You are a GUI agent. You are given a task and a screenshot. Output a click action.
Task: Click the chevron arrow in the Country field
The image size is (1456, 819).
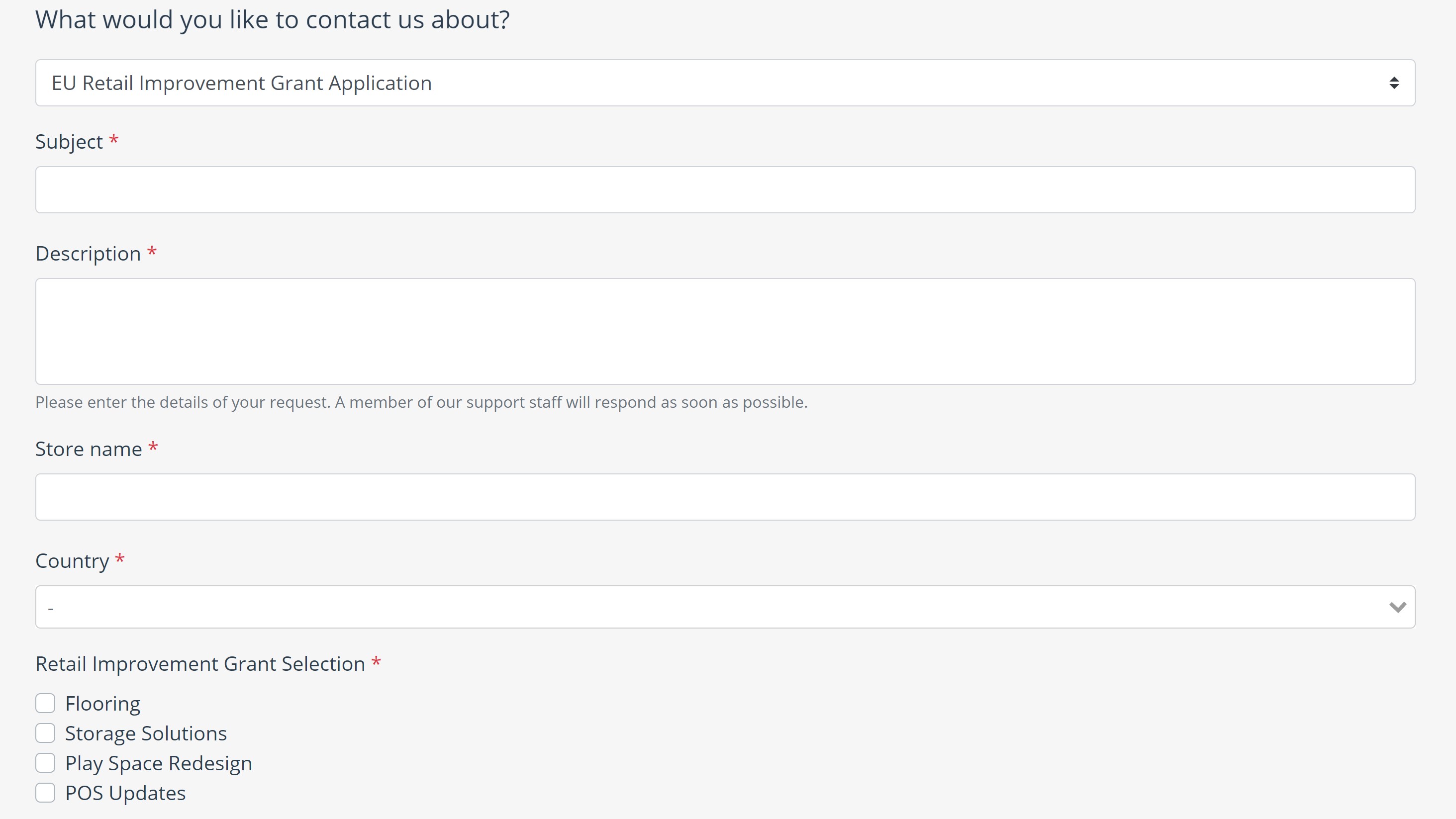[1397, 607]
